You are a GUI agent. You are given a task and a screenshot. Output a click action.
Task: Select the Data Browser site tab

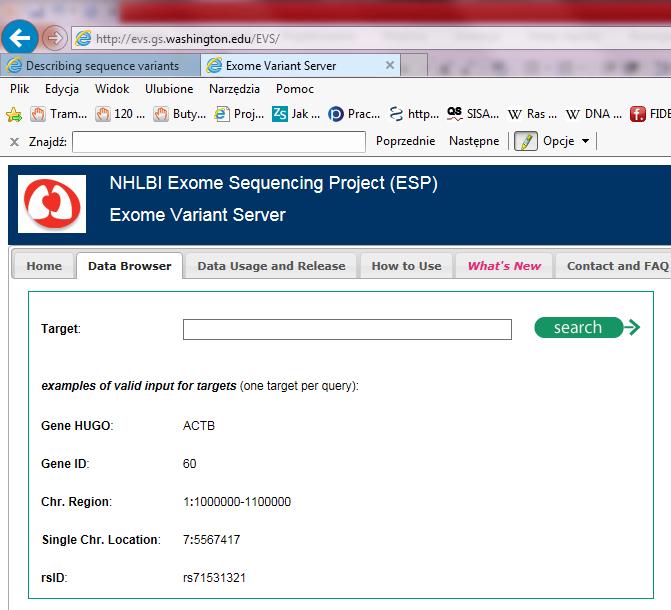coord(130,266)
